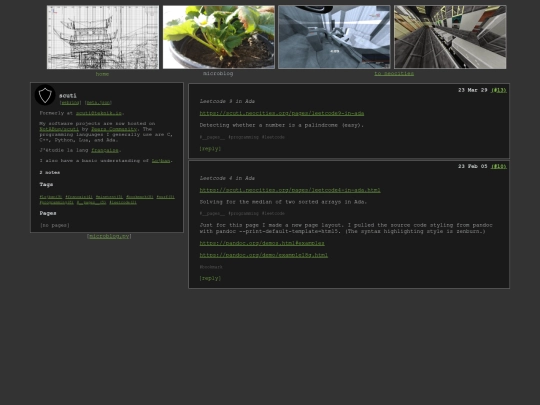Click the #bookmark tag in second post
The image size is (540, 405).
211,267
